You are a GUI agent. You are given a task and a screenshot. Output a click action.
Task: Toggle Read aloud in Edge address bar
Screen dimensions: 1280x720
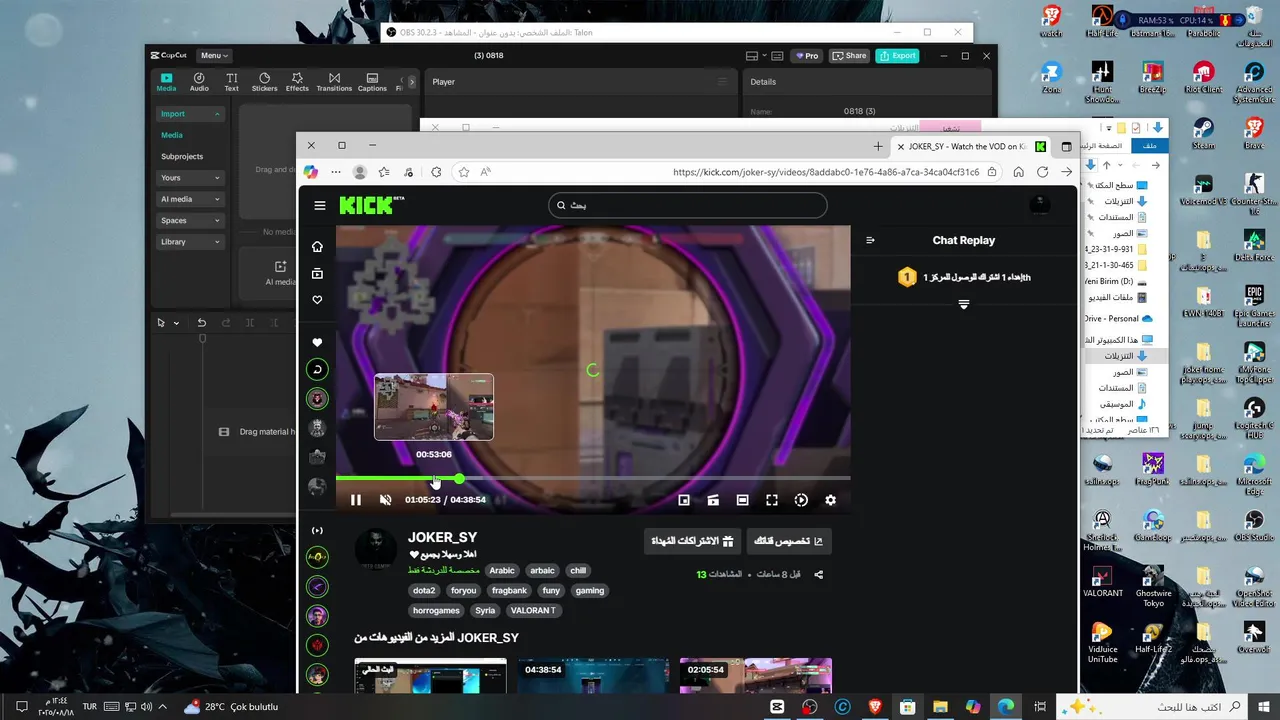(486, 172)
